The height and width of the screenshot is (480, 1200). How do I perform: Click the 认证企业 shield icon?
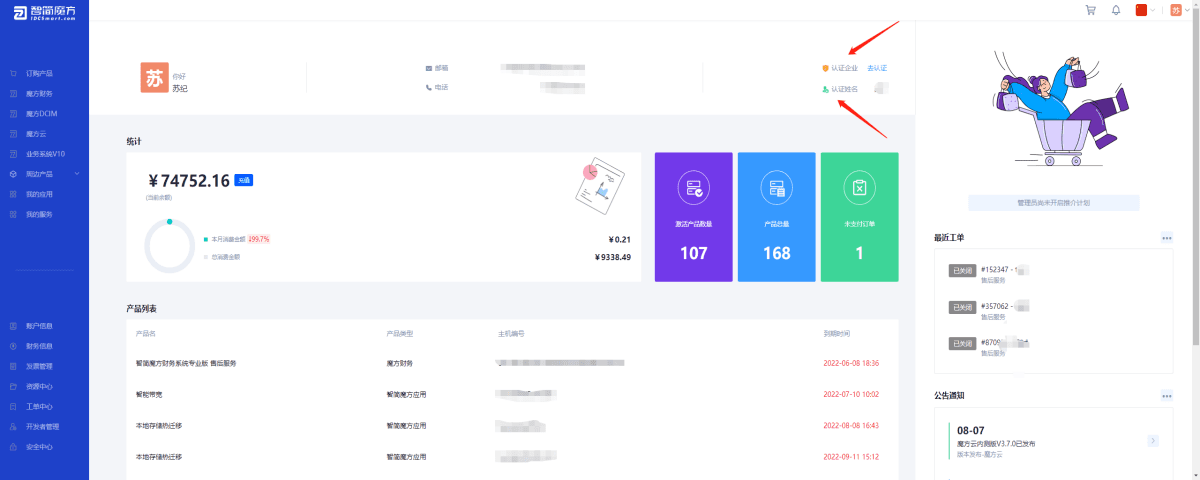tap(825, 68)
